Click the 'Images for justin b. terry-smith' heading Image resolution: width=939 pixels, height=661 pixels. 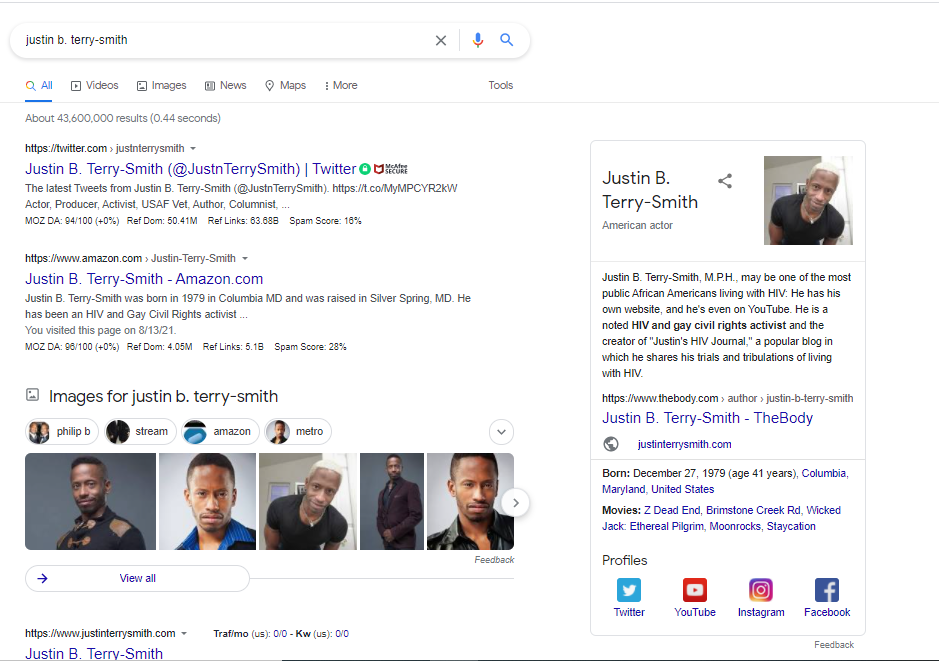tap(163, 396)
